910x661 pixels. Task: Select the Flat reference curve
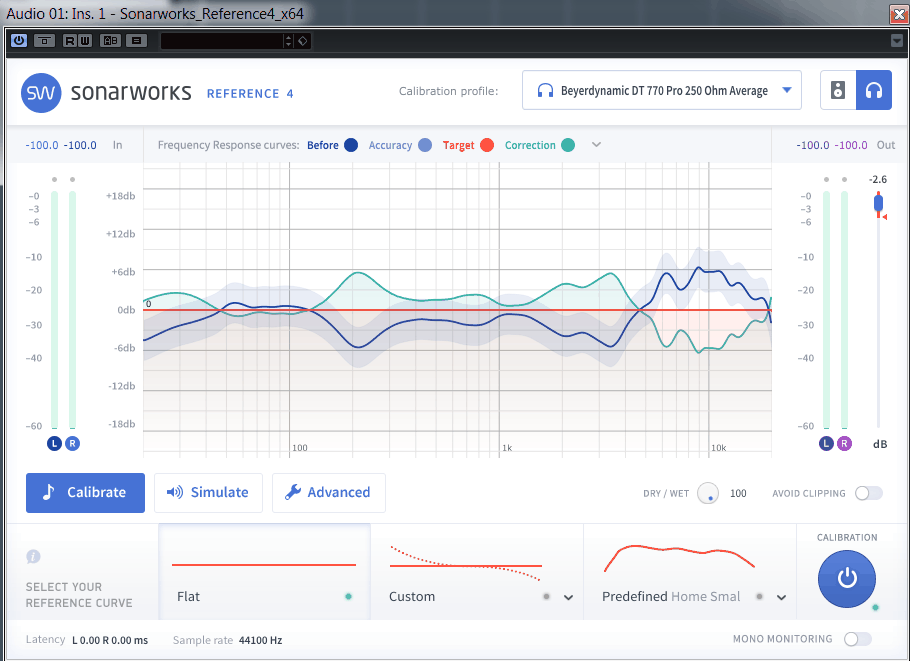265,572
